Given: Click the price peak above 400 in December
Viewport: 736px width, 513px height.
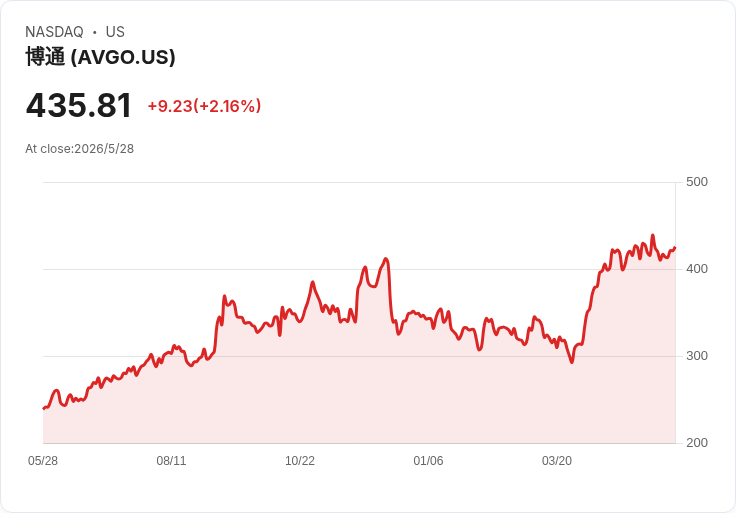Looking at the screenshot, I should click(x=386, y=259).
